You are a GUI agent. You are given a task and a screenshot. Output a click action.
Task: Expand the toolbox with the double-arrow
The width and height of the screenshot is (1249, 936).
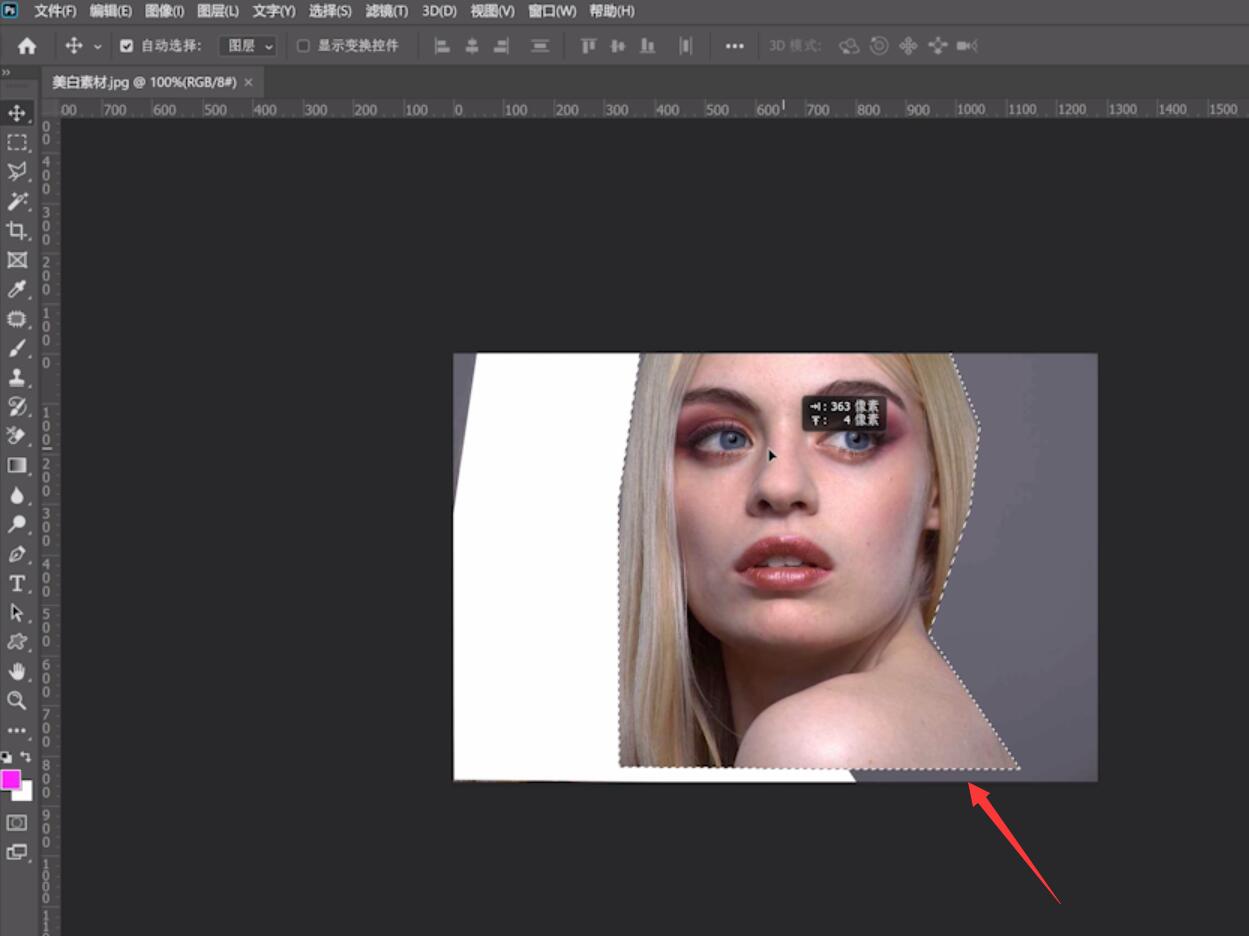[6, 73]
